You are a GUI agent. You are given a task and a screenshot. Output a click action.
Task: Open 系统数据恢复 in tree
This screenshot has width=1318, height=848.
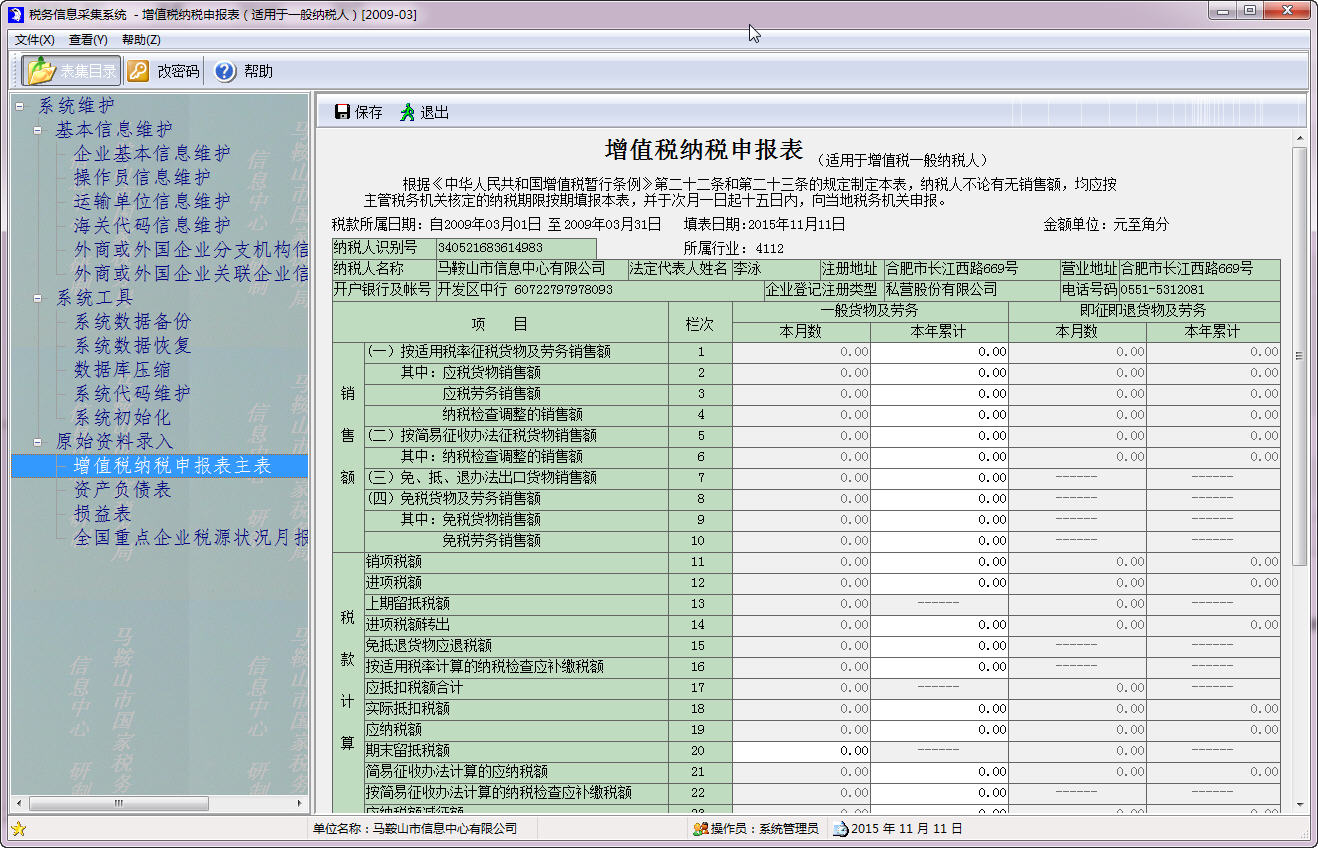pos(132,345)
